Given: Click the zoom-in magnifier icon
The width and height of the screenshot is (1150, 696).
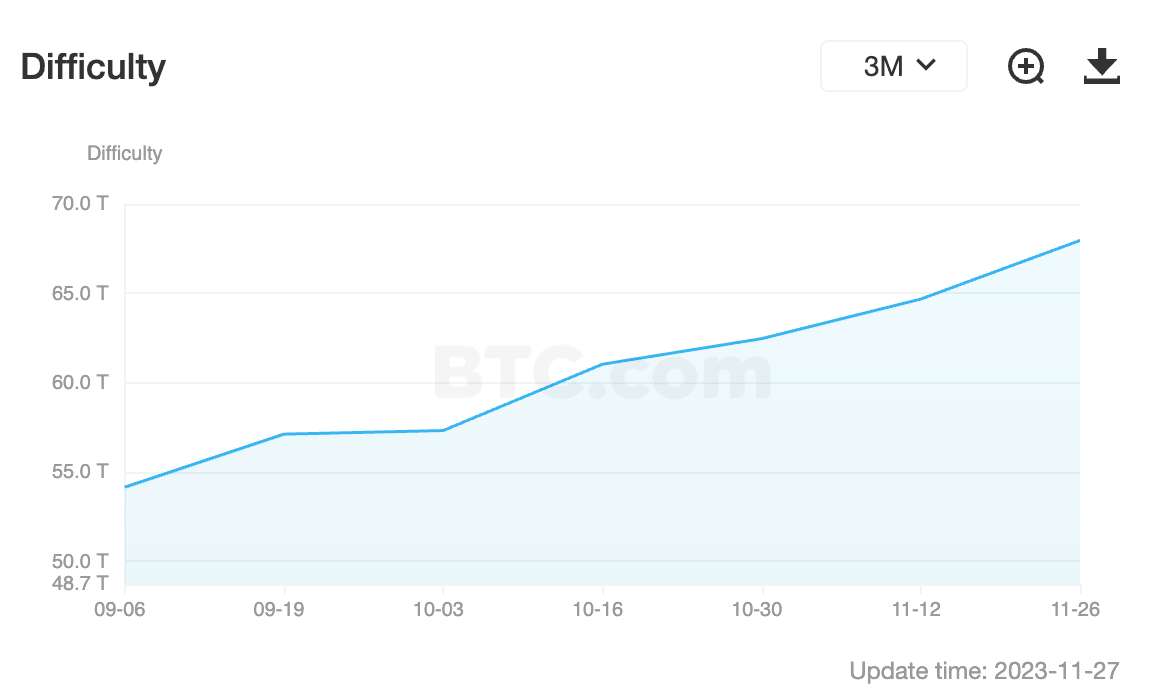Looking at the screenshot, I should (1025, 67).
